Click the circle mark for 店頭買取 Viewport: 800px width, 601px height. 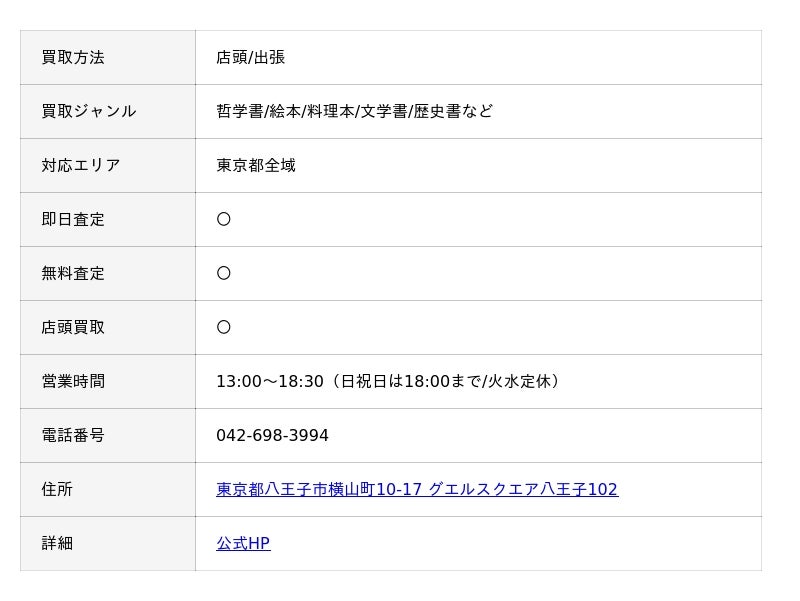223,327
